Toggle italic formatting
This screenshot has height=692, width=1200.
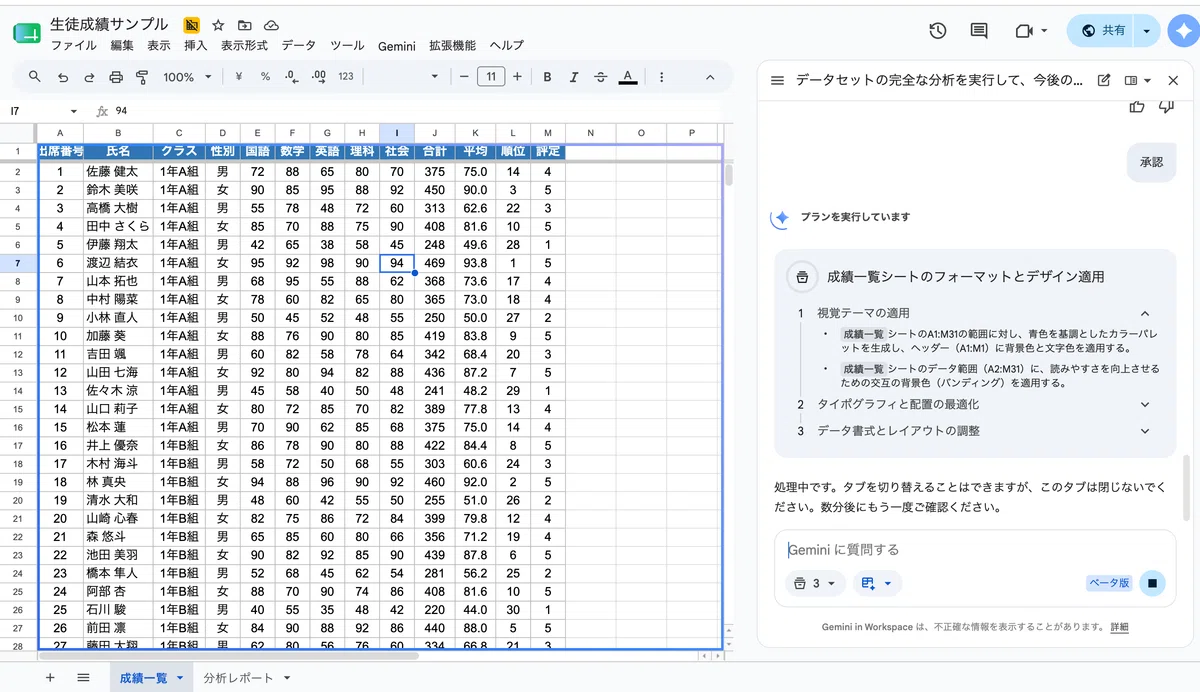574,77
